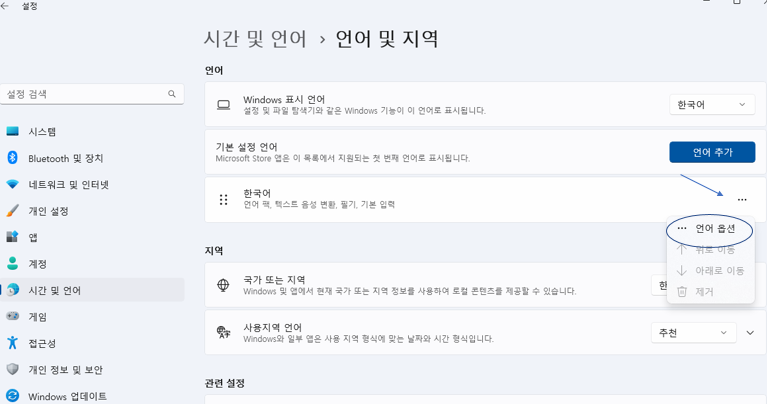This screenshot has height=404, width=767.
Task: Click the 개인 설정 paintbrush icon
Action: coord(13,211)
